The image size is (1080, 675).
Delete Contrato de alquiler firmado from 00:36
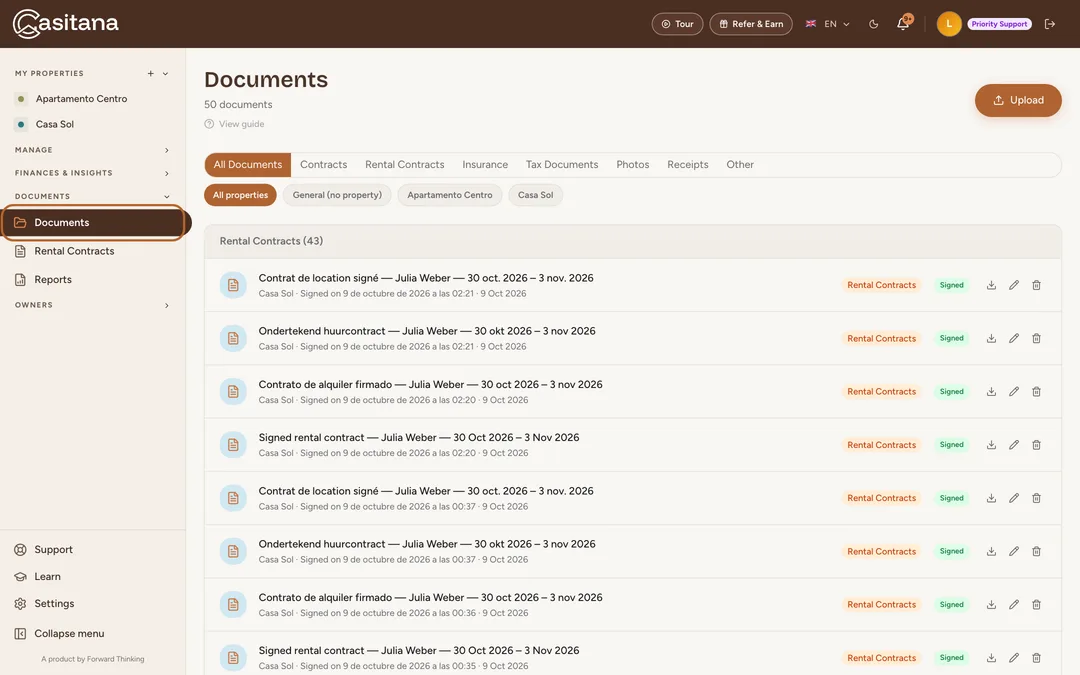[x=1036, y=605]
